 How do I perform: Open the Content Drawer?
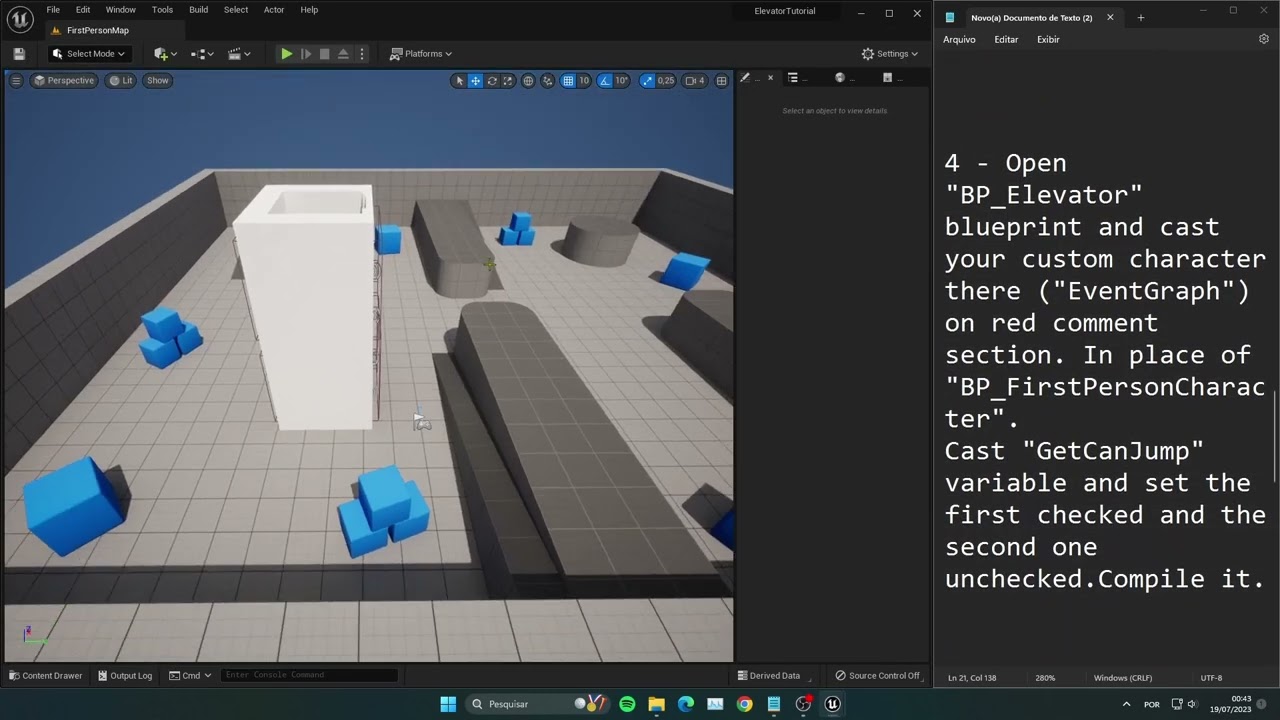(46, 676)
